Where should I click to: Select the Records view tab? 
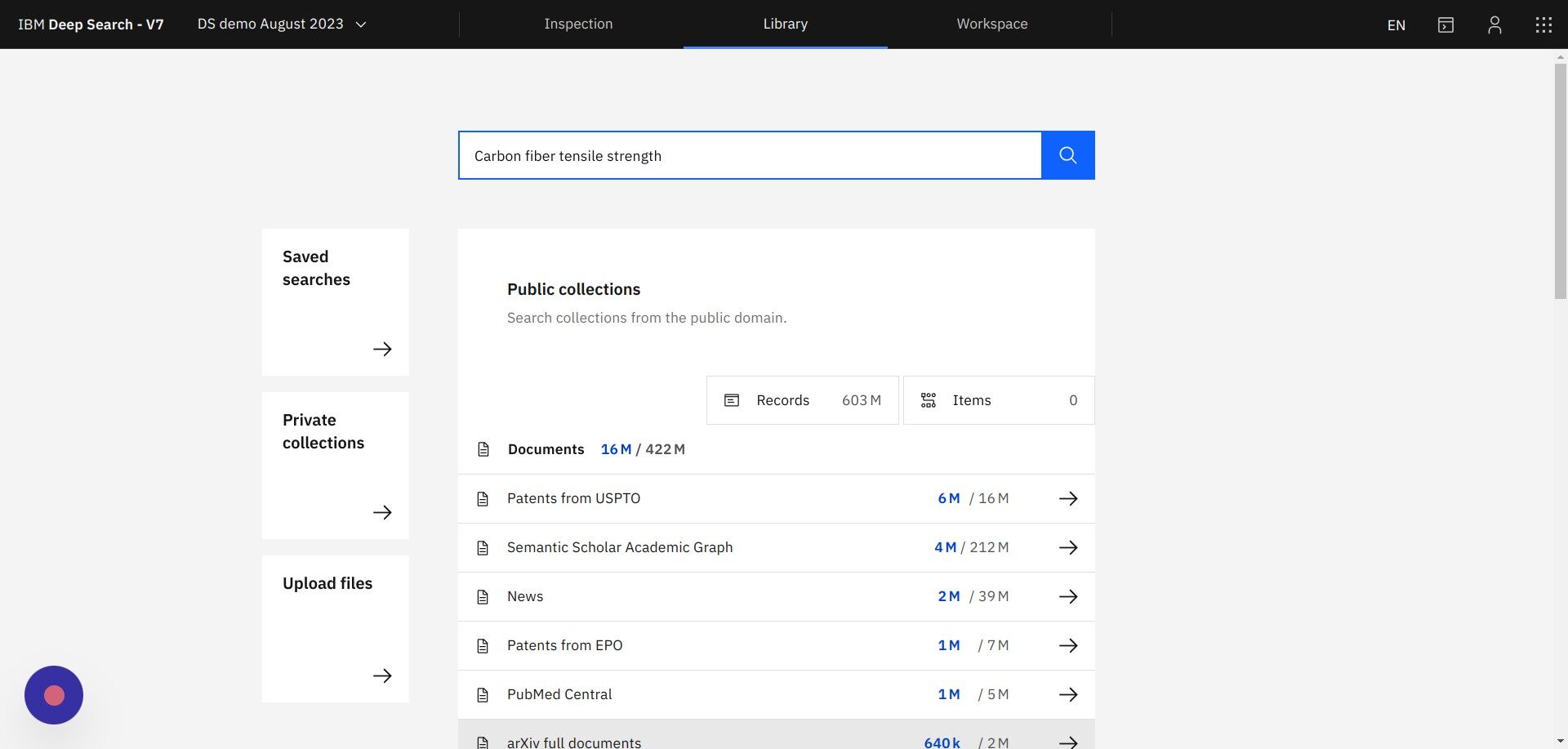click(x=803, y=400)
